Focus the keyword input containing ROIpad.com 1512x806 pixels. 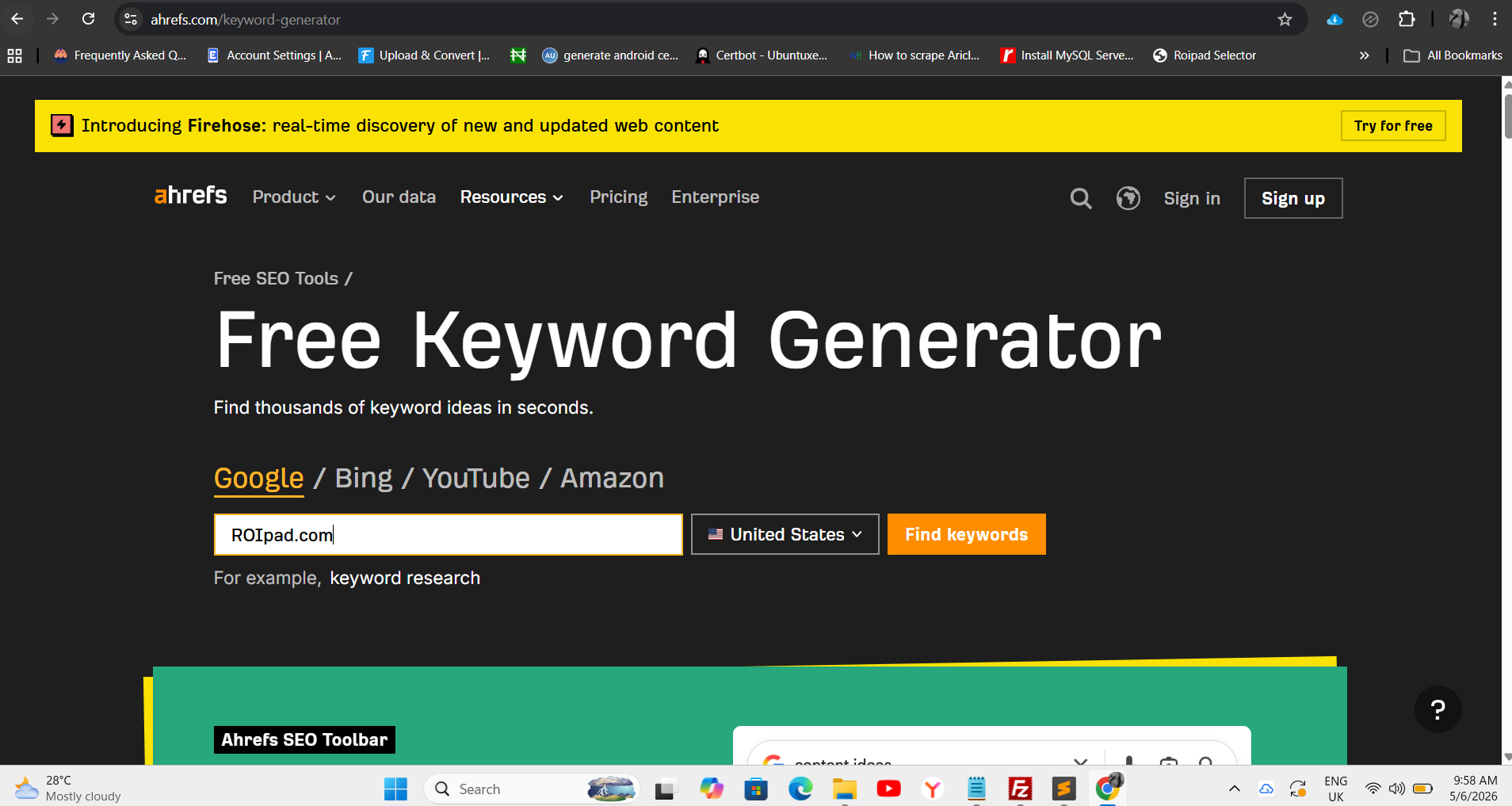449,535
